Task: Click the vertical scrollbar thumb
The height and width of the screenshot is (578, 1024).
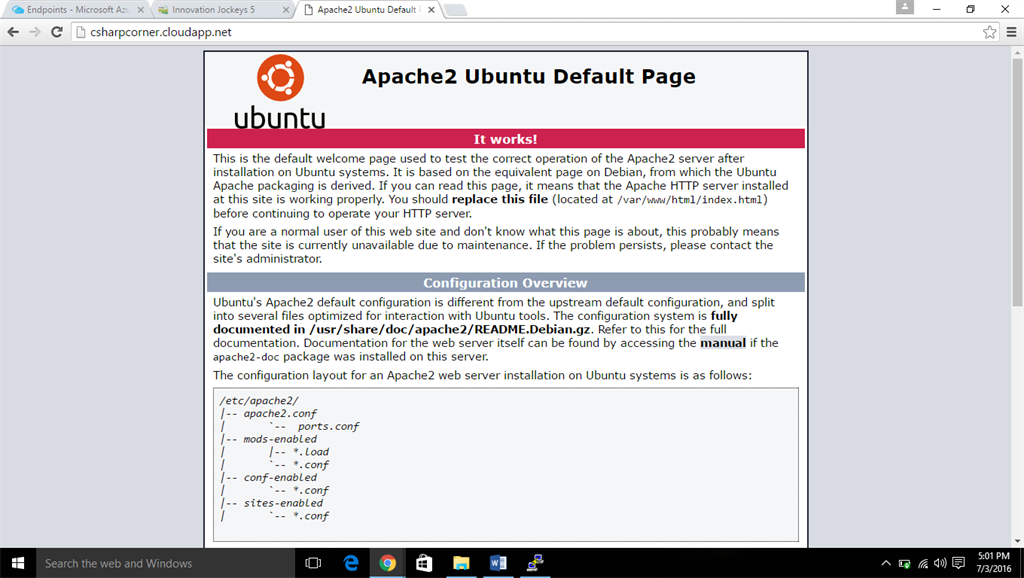Action: (x=1017, y=182)
